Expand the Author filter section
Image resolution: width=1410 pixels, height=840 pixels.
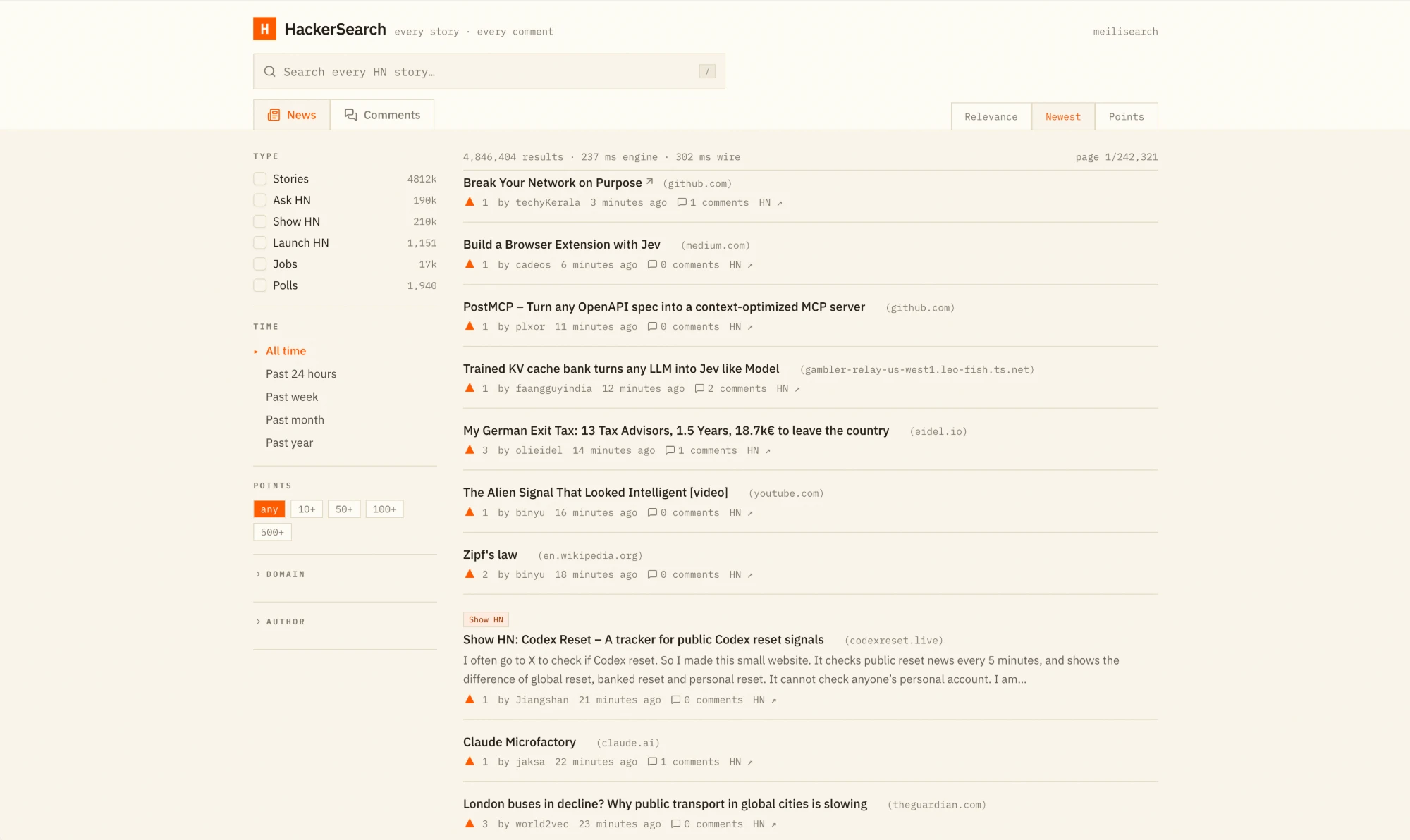click(x=281, y=622)
